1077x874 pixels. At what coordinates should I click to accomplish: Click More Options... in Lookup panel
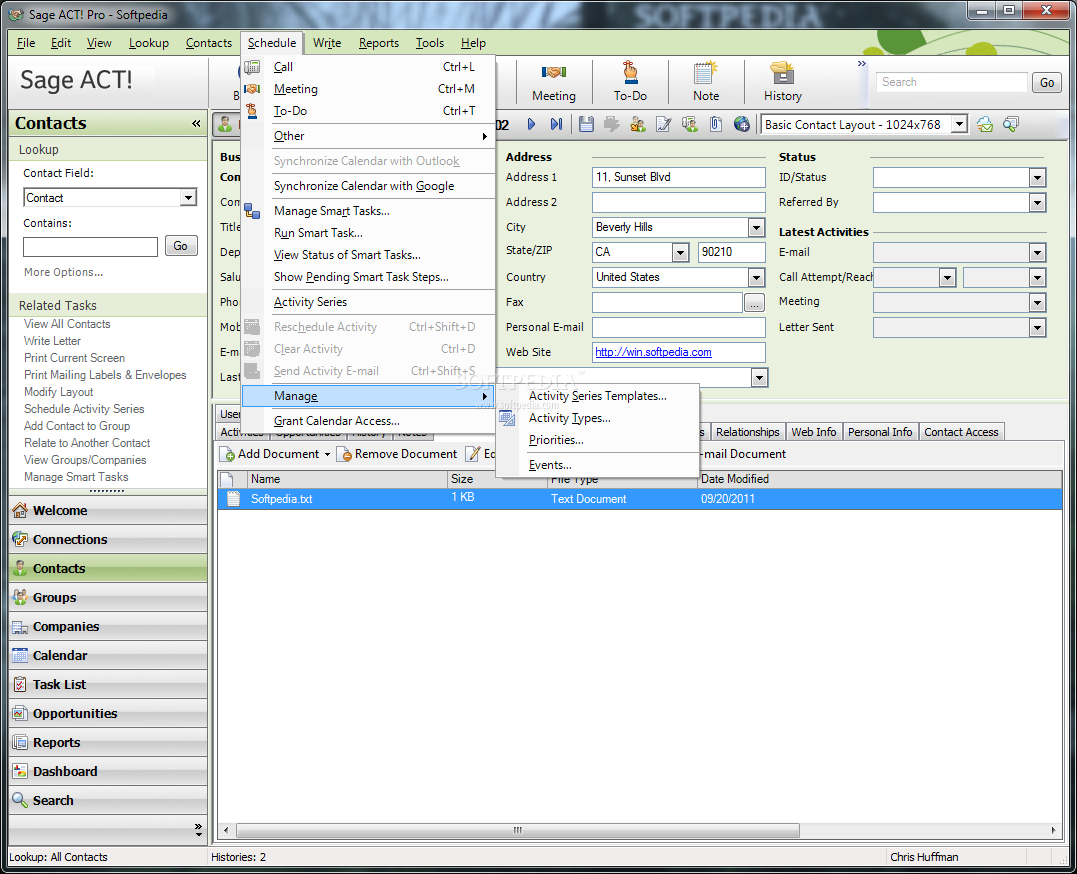pyautogui.click(x=63, y=272)
